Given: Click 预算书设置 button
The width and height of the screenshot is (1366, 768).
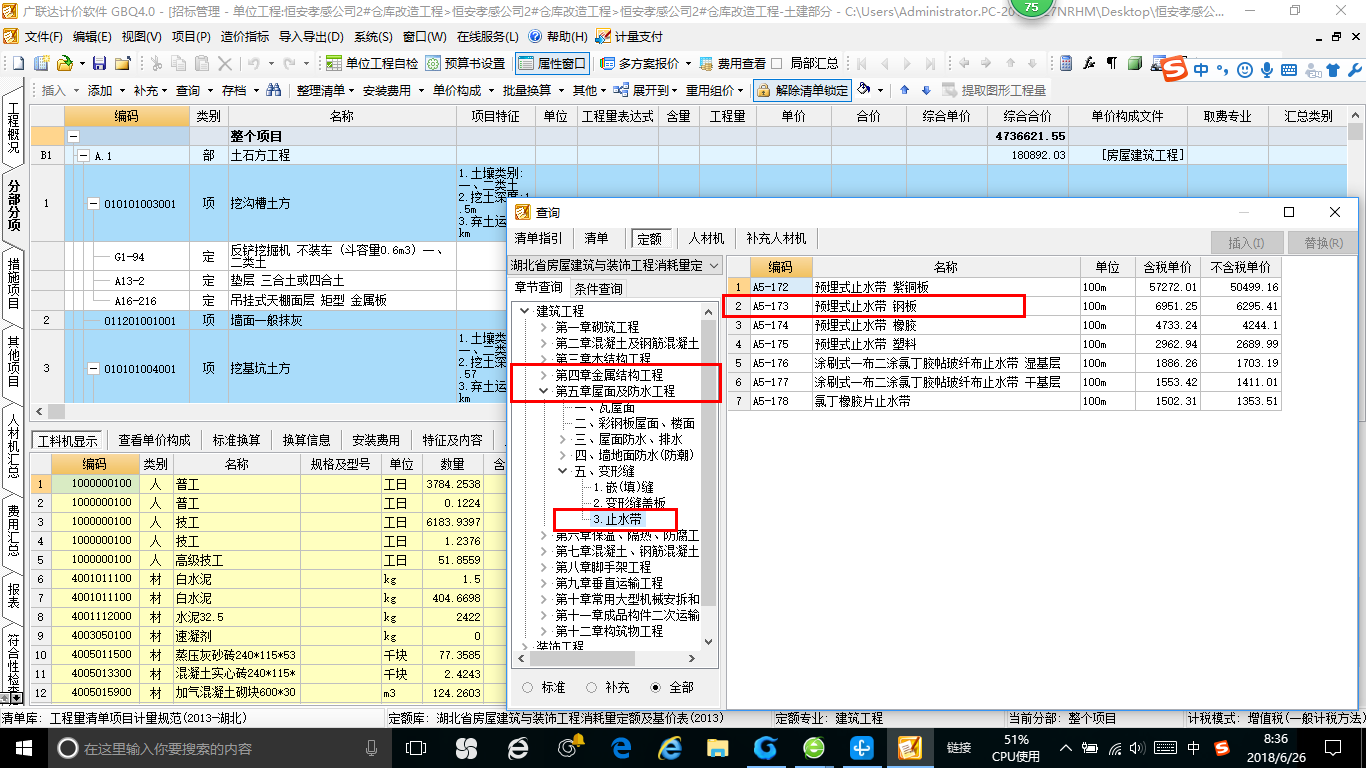Looking at the screenshot, I should pos(466,63).
